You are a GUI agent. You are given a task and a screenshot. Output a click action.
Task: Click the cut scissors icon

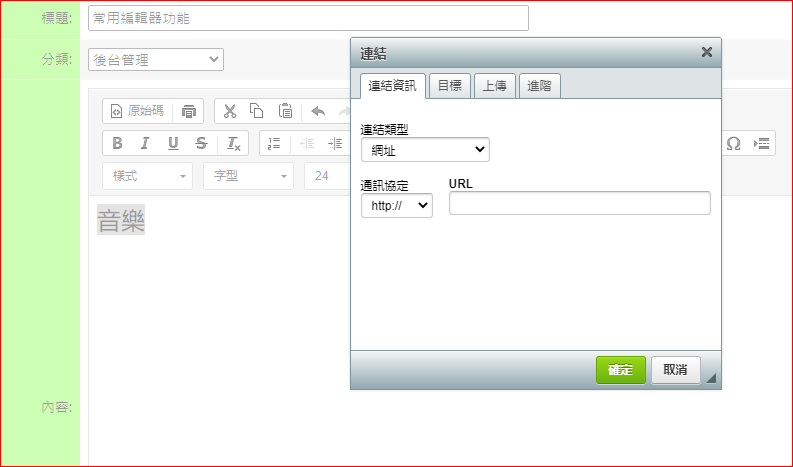click(x=230, y=111)
